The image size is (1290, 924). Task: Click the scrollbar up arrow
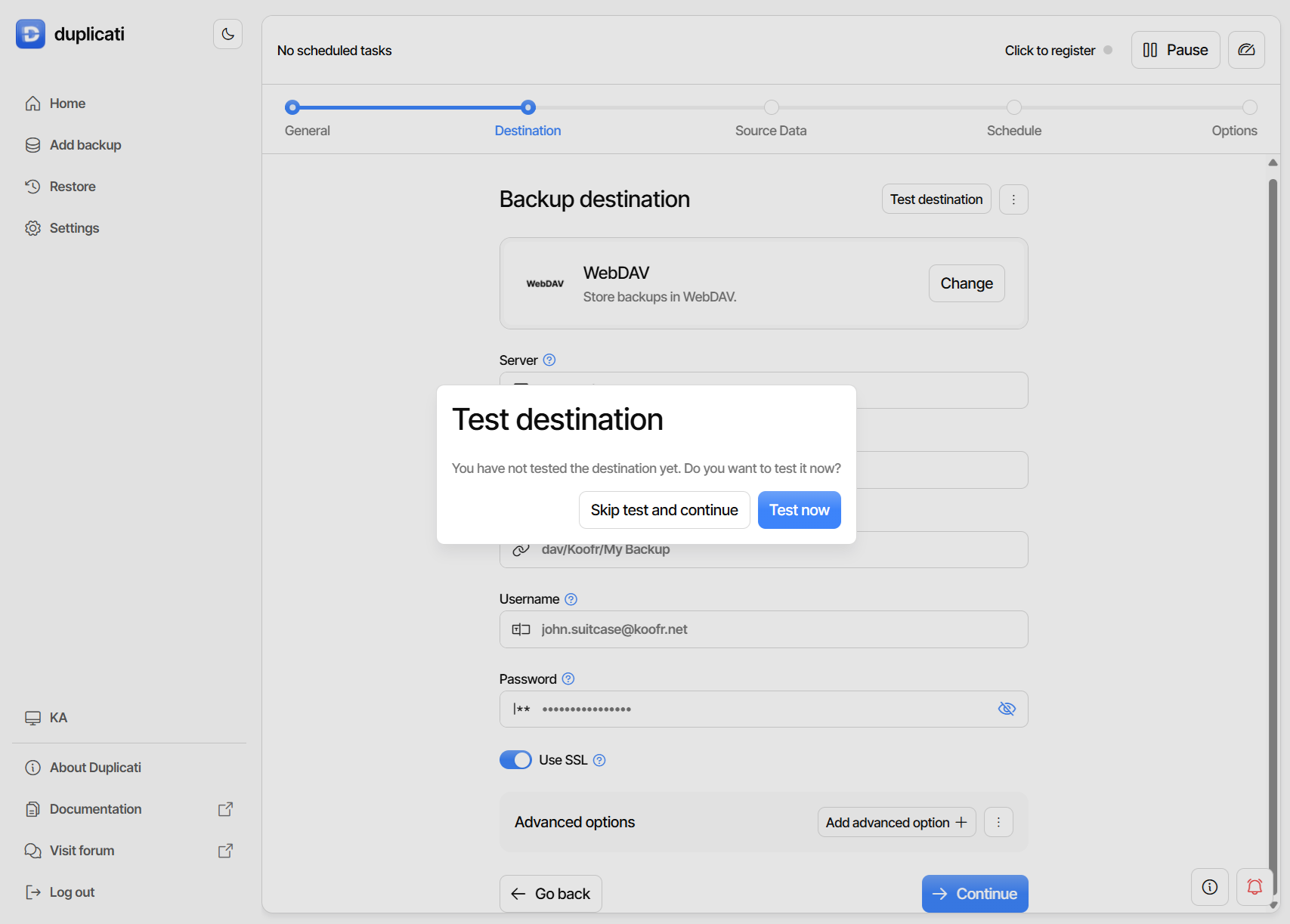(1272, 162)
